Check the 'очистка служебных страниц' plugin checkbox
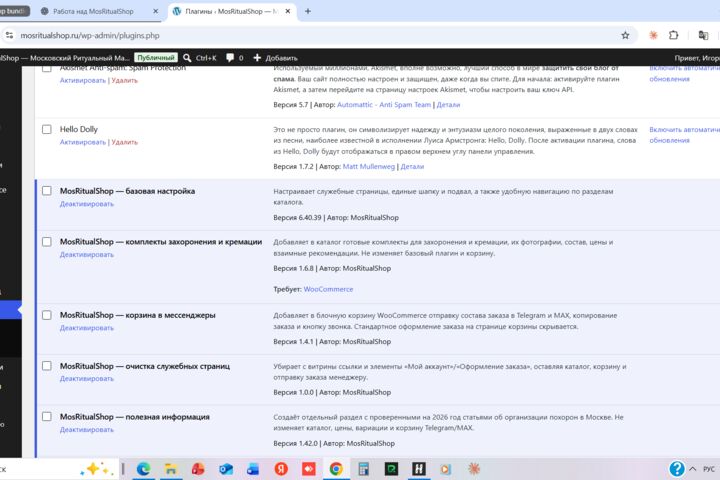Screen dimensions: 720x480 pos(46,366)
